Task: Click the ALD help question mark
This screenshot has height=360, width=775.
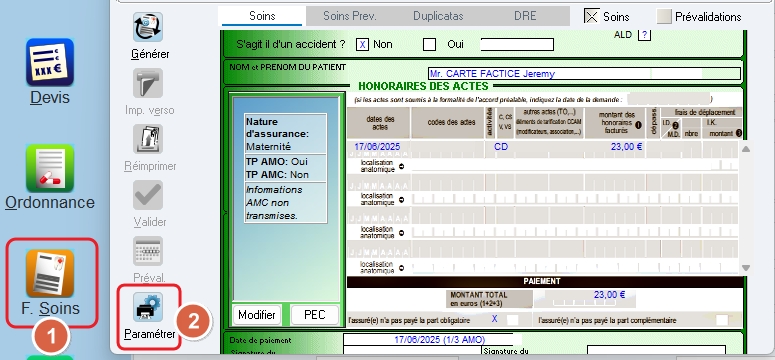Action: click(x=645, y=35)
